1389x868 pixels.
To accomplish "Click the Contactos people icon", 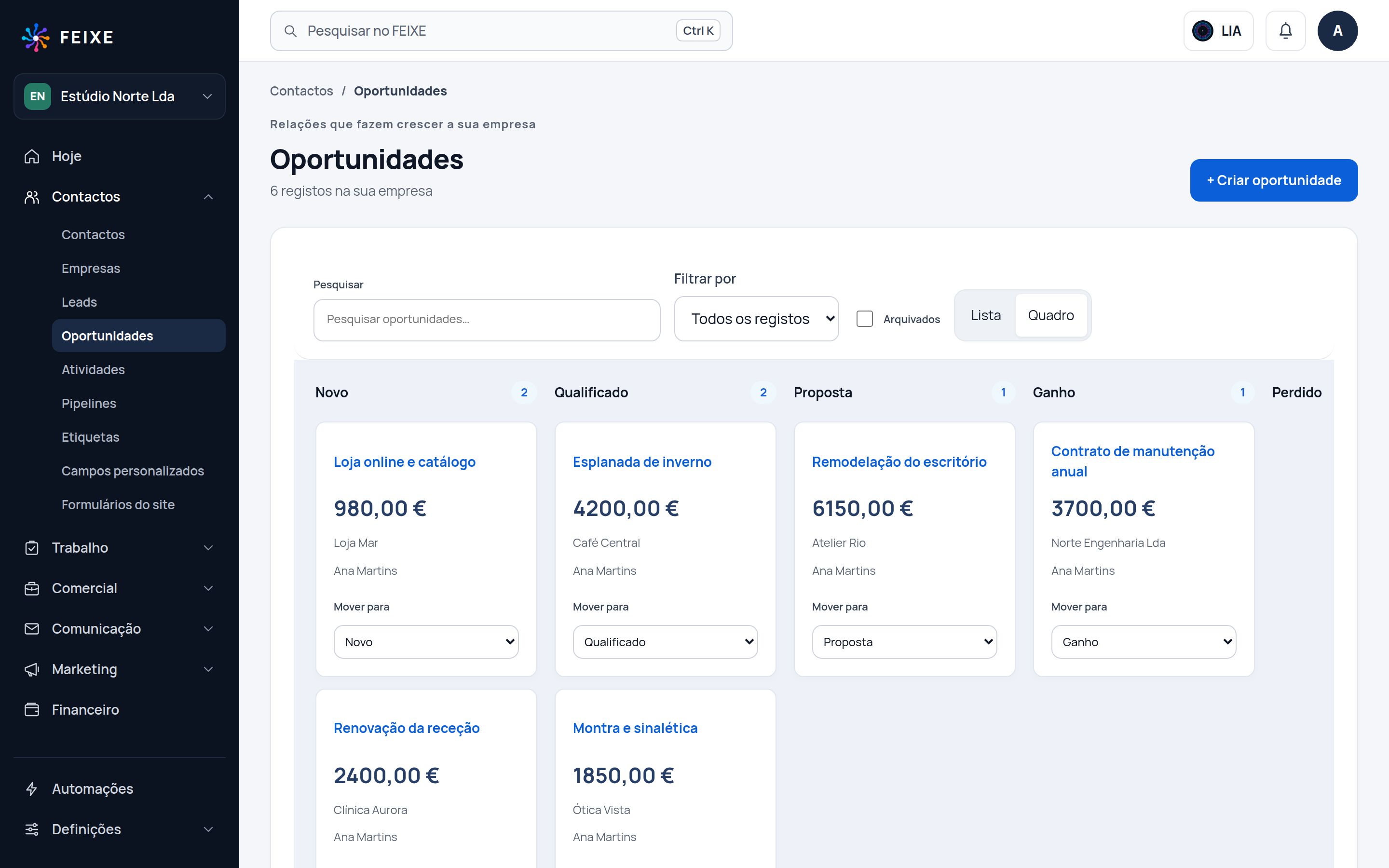I will [32, 197].
